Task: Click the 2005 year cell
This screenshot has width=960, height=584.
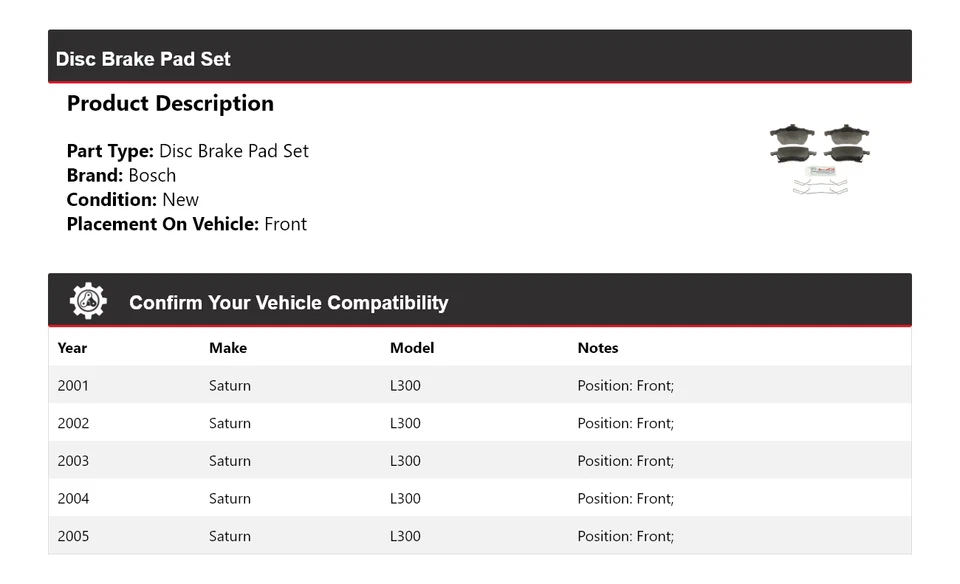Action: [73, 536]
